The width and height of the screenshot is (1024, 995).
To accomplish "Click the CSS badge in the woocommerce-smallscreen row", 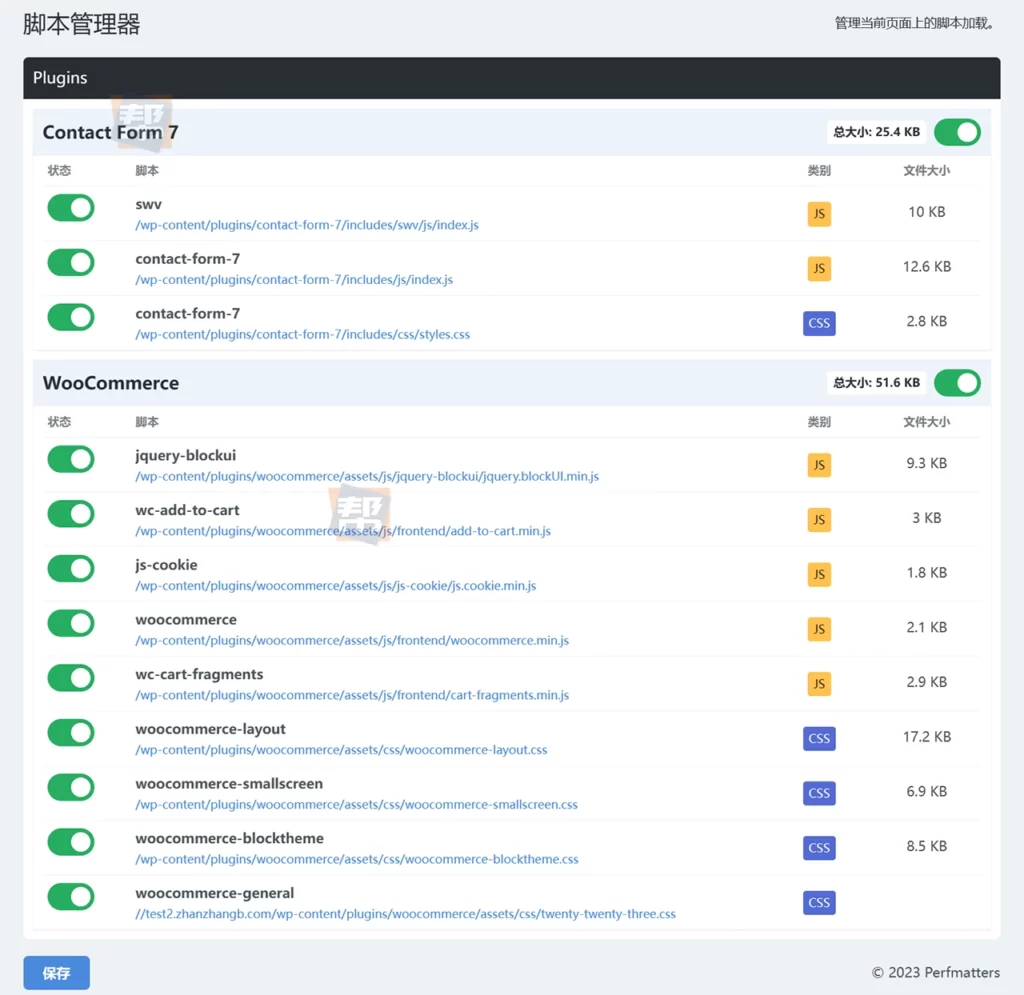I will tap(819, 793).
